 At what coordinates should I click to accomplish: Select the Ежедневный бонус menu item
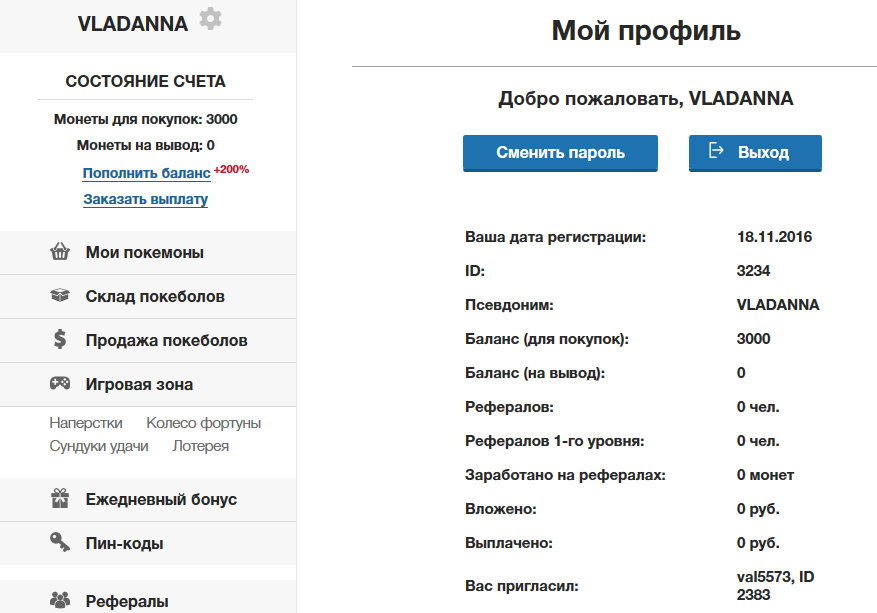161,499
